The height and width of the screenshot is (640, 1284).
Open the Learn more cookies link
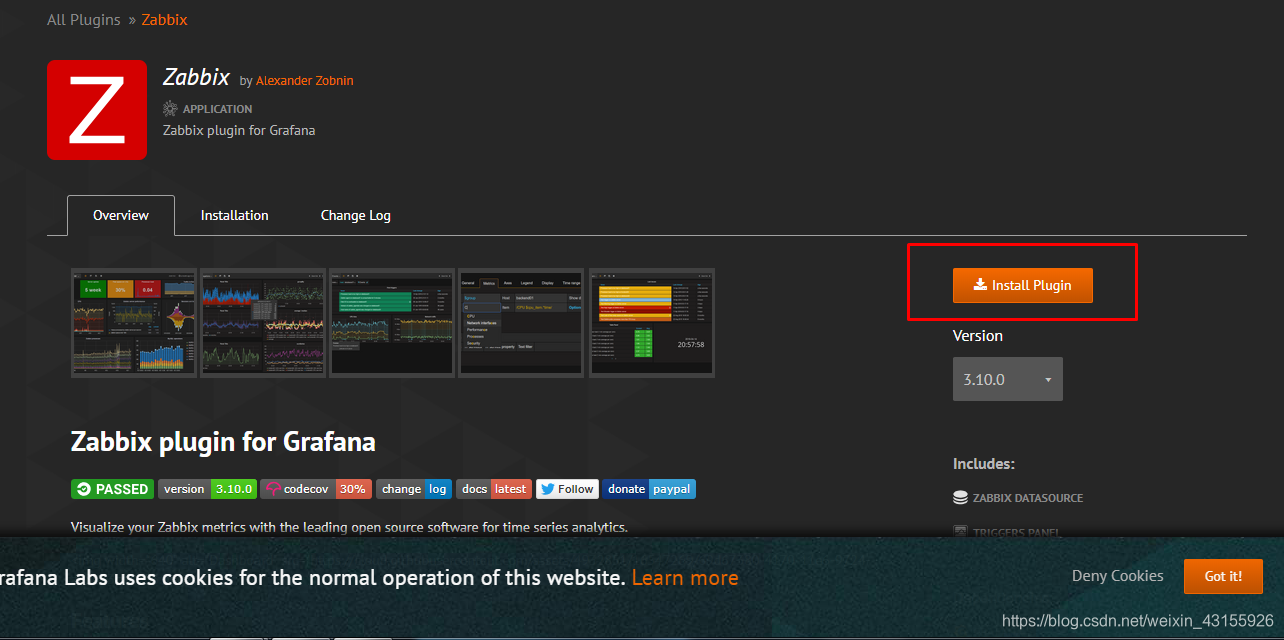click(x=685, y=578)
